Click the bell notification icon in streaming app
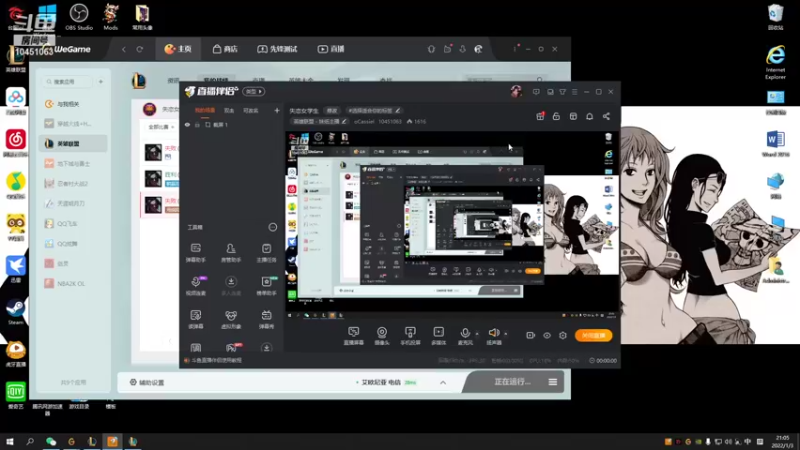The width and height of the screenshot is (800, 450). point(589,116)
